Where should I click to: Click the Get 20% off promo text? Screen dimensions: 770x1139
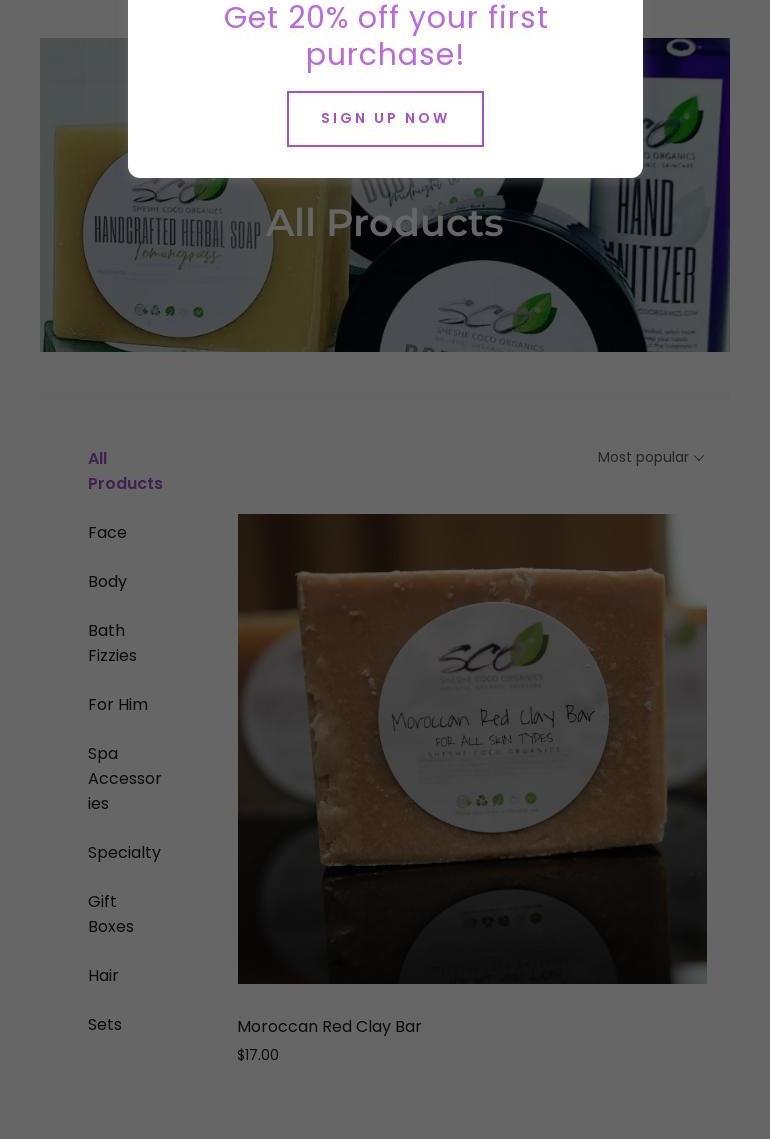385,36
